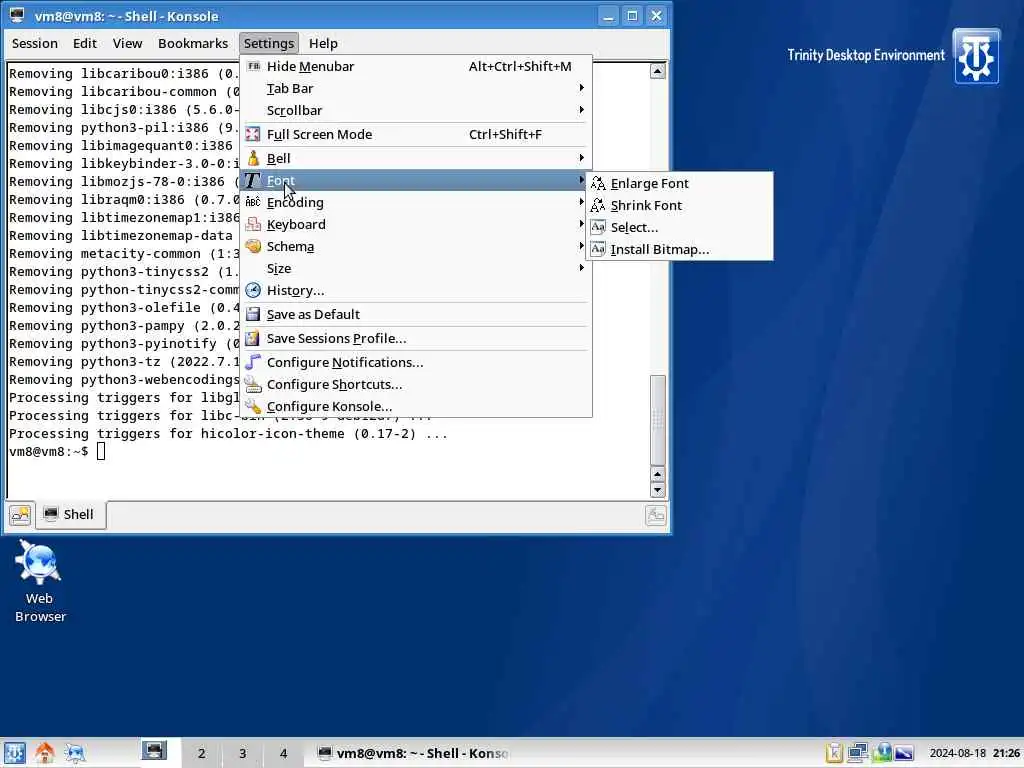Click the Hide Menubar icon
This screenshot has height=768, width=1024.
[253, 66]
